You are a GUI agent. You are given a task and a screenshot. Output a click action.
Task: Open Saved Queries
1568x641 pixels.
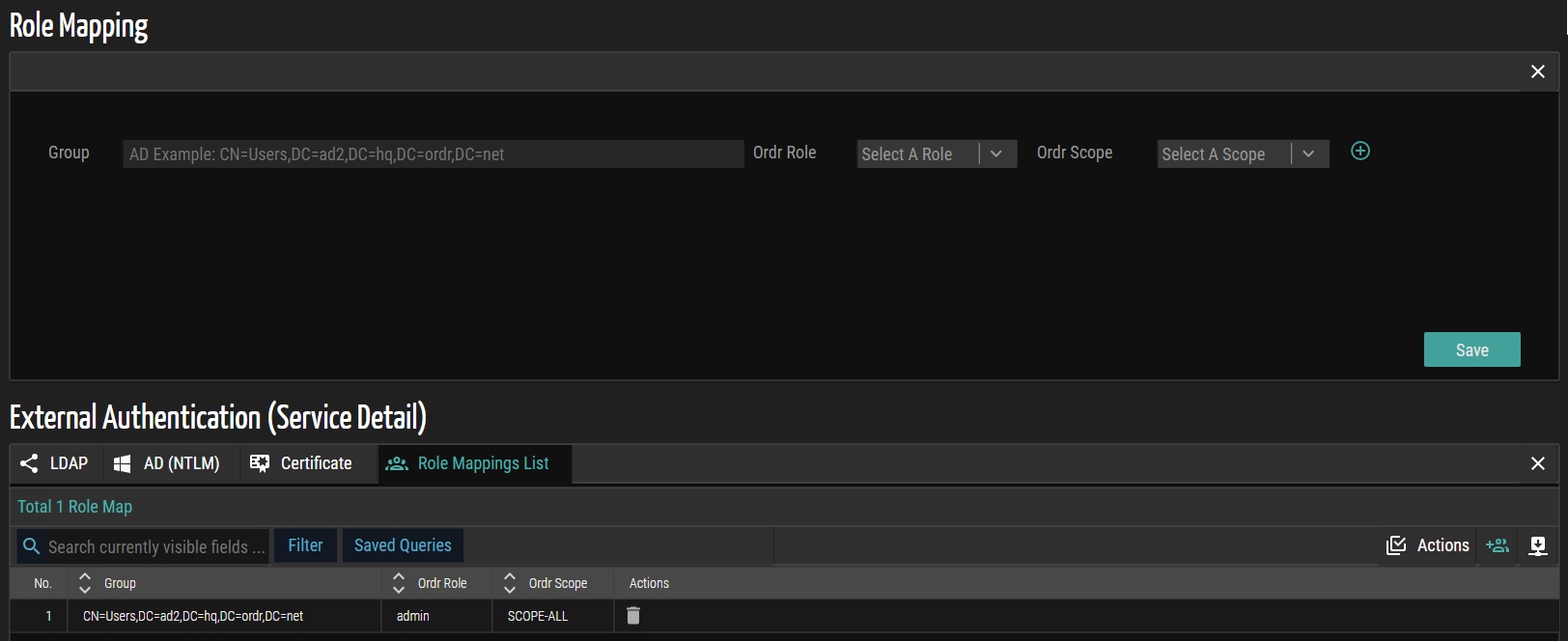click(x=403, y=545)
